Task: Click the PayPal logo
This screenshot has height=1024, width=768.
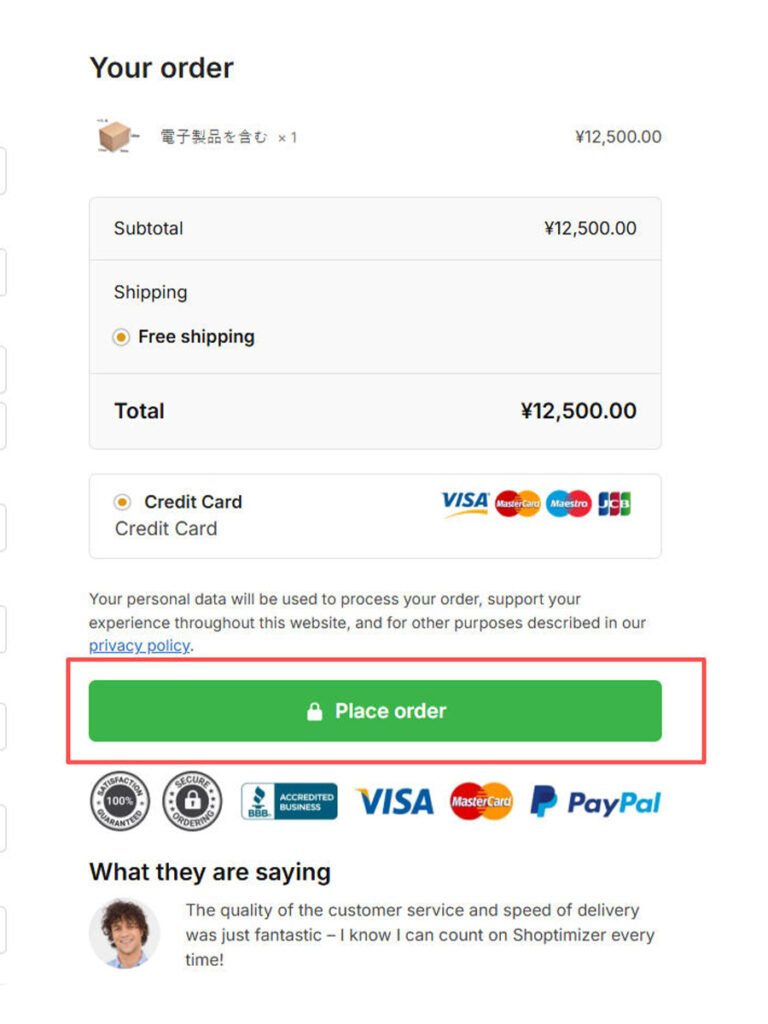Action: [x=596, y=802]
